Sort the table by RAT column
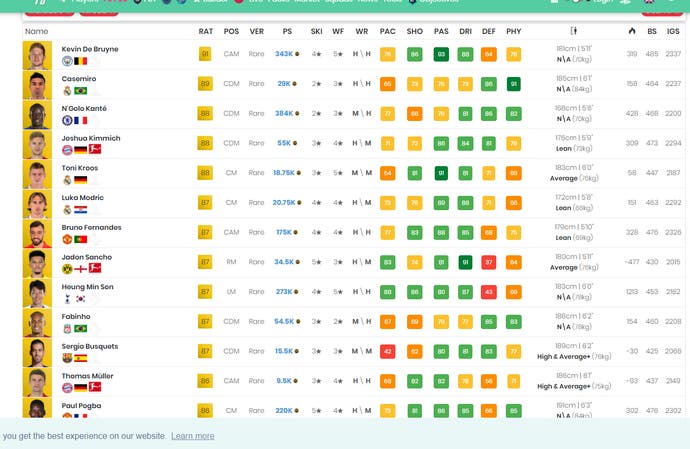Image resolution: width=690 pixels, height=449 pixels. (x=206, y=31)
